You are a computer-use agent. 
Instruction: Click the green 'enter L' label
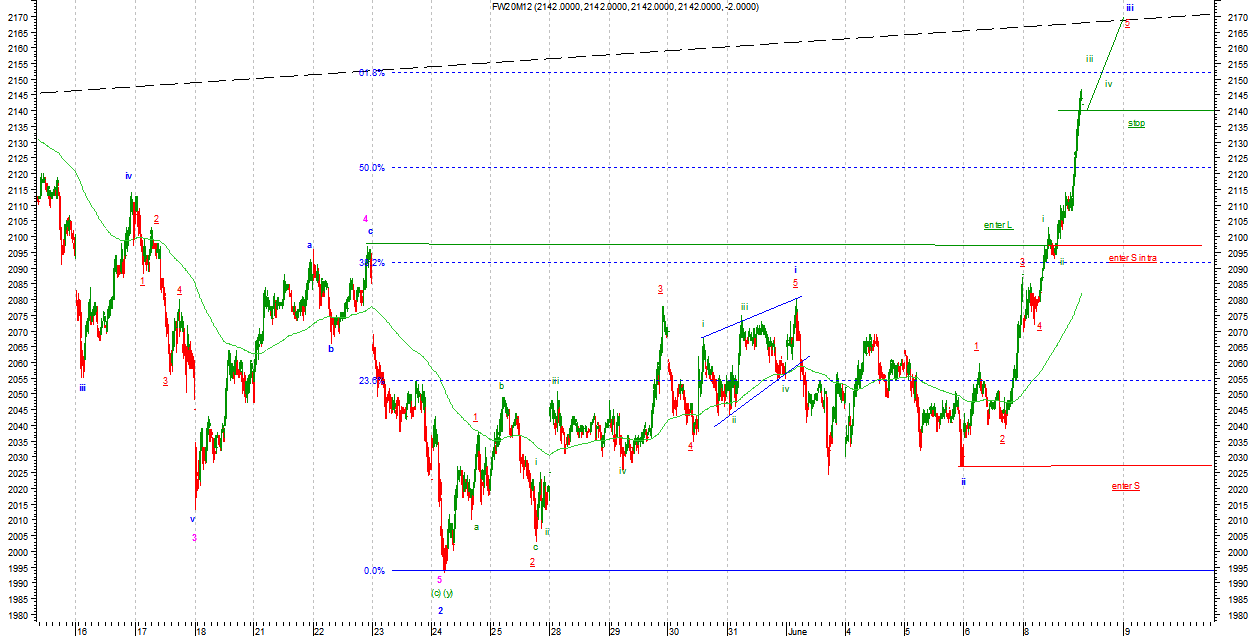998,225
